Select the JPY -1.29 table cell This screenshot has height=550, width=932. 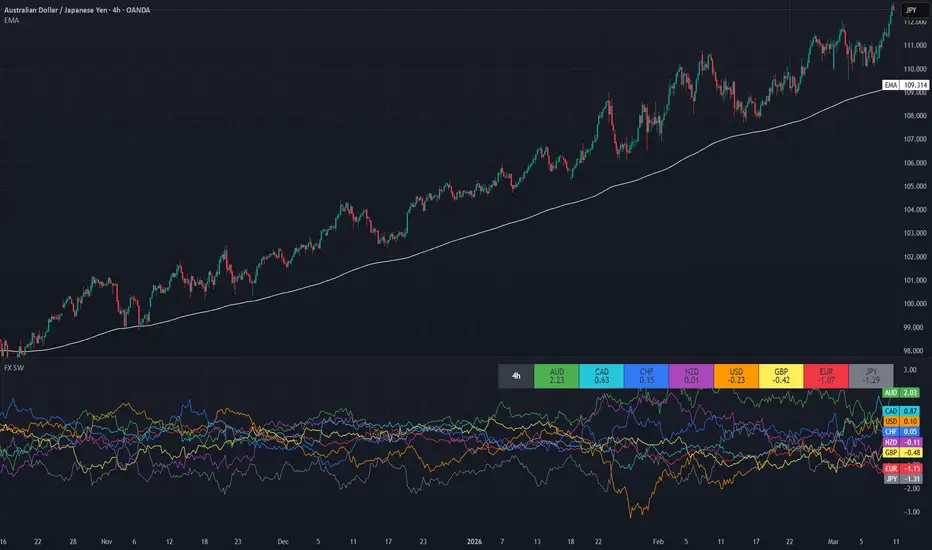click(871, 376)
